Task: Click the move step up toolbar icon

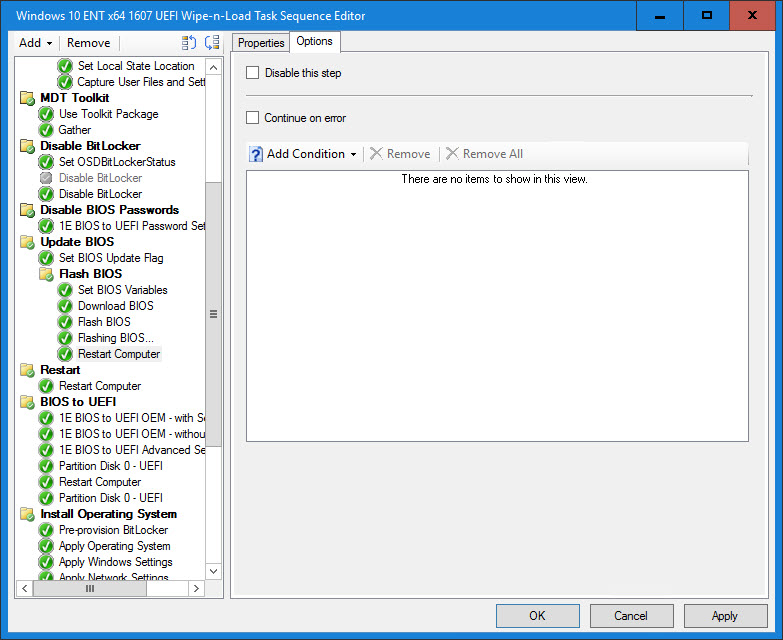Action: pos(189,43)
